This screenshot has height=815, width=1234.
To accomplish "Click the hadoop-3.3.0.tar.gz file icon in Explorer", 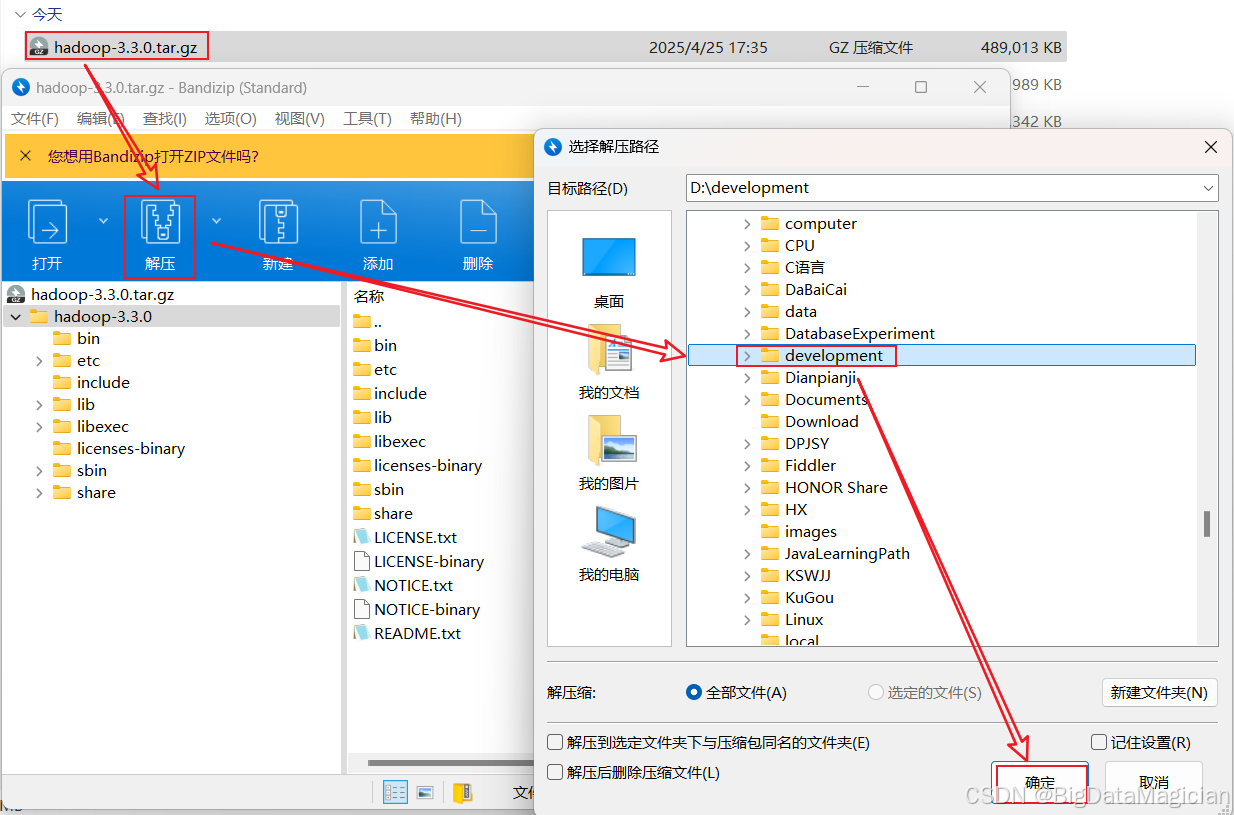I will click(38, 47).
